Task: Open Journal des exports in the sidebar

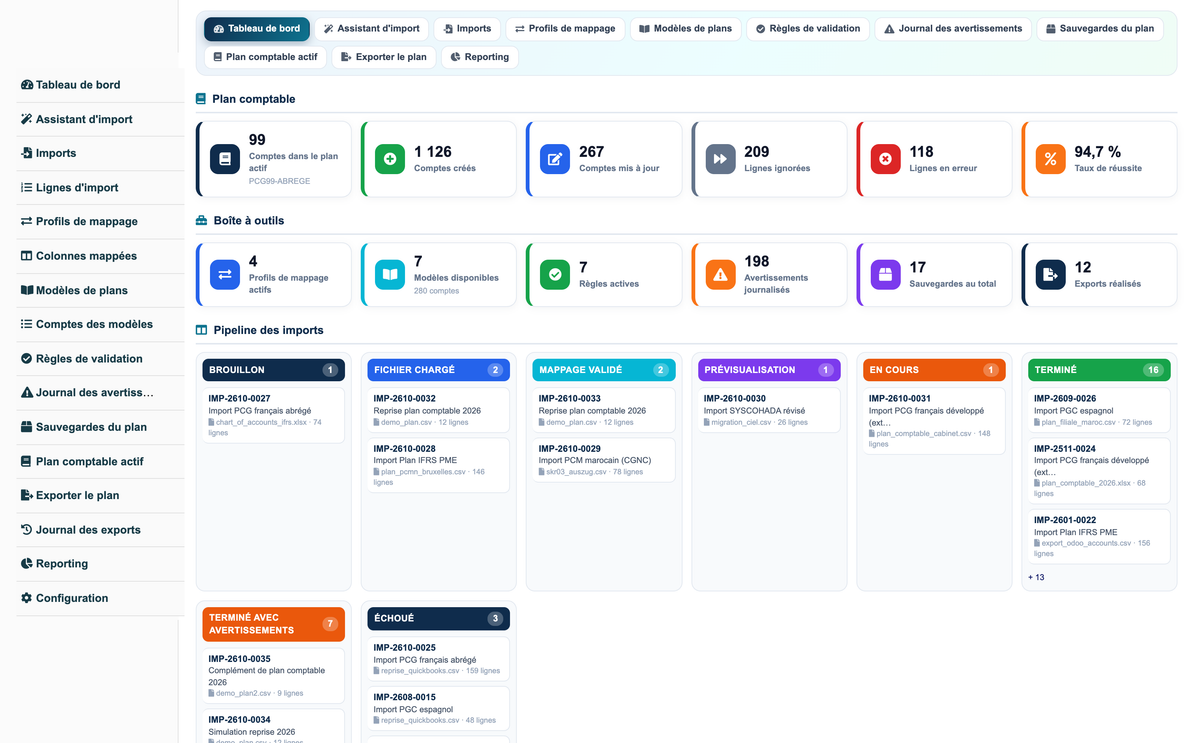Action: pos(99,530)
